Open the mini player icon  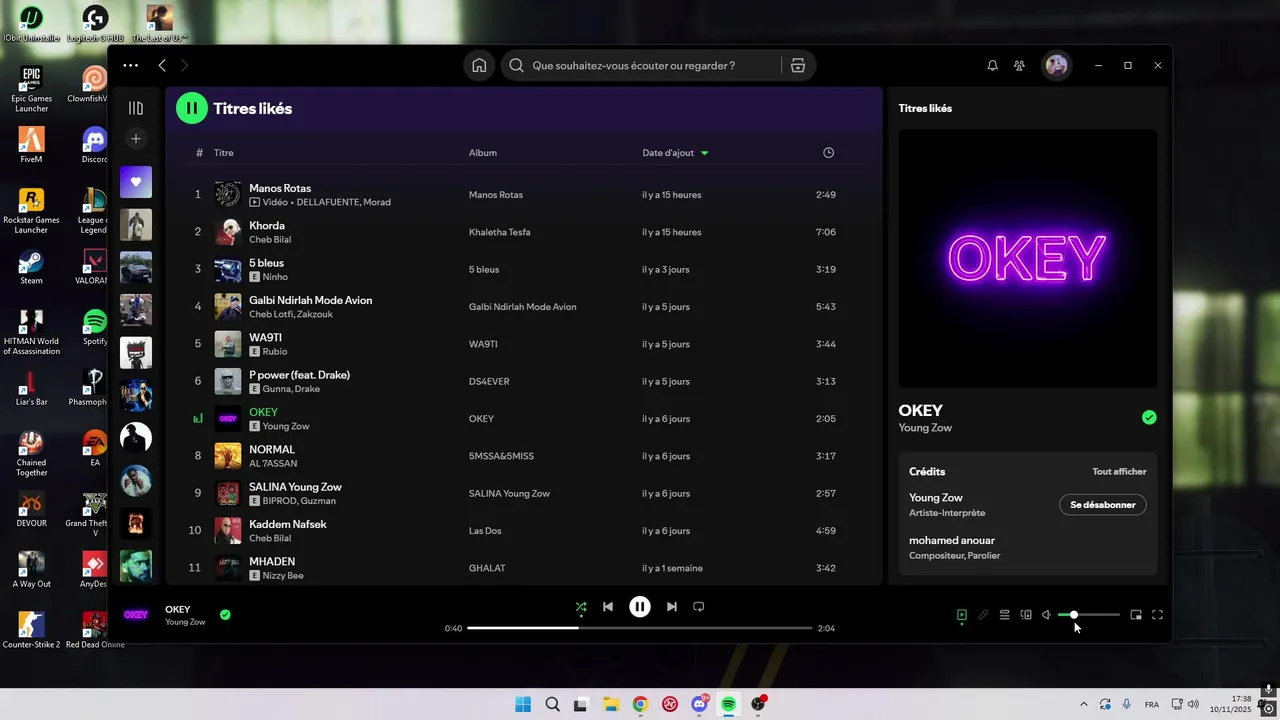(x=1136, y=615)
